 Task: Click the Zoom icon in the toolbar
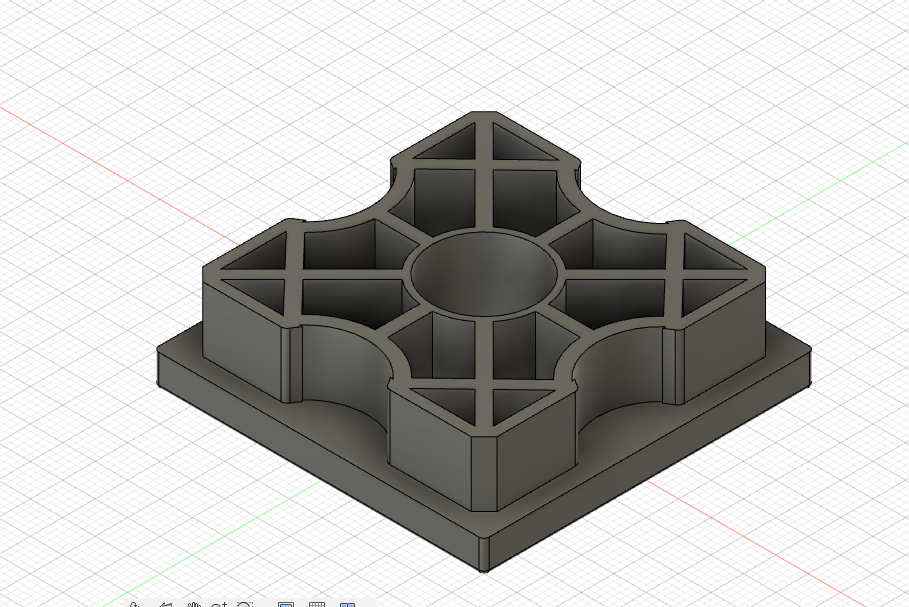click(217, 604)
